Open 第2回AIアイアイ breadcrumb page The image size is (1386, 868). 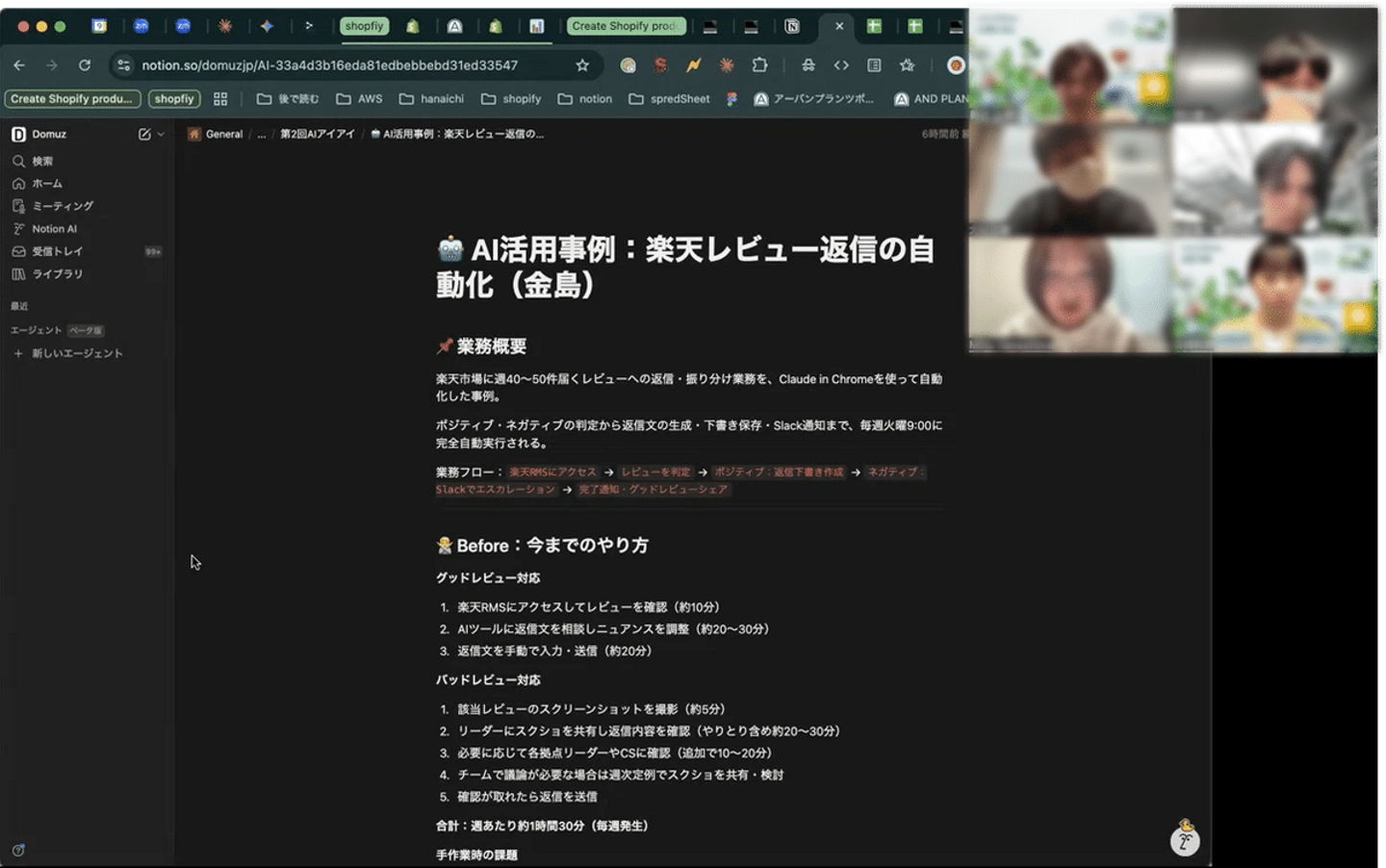317,134
